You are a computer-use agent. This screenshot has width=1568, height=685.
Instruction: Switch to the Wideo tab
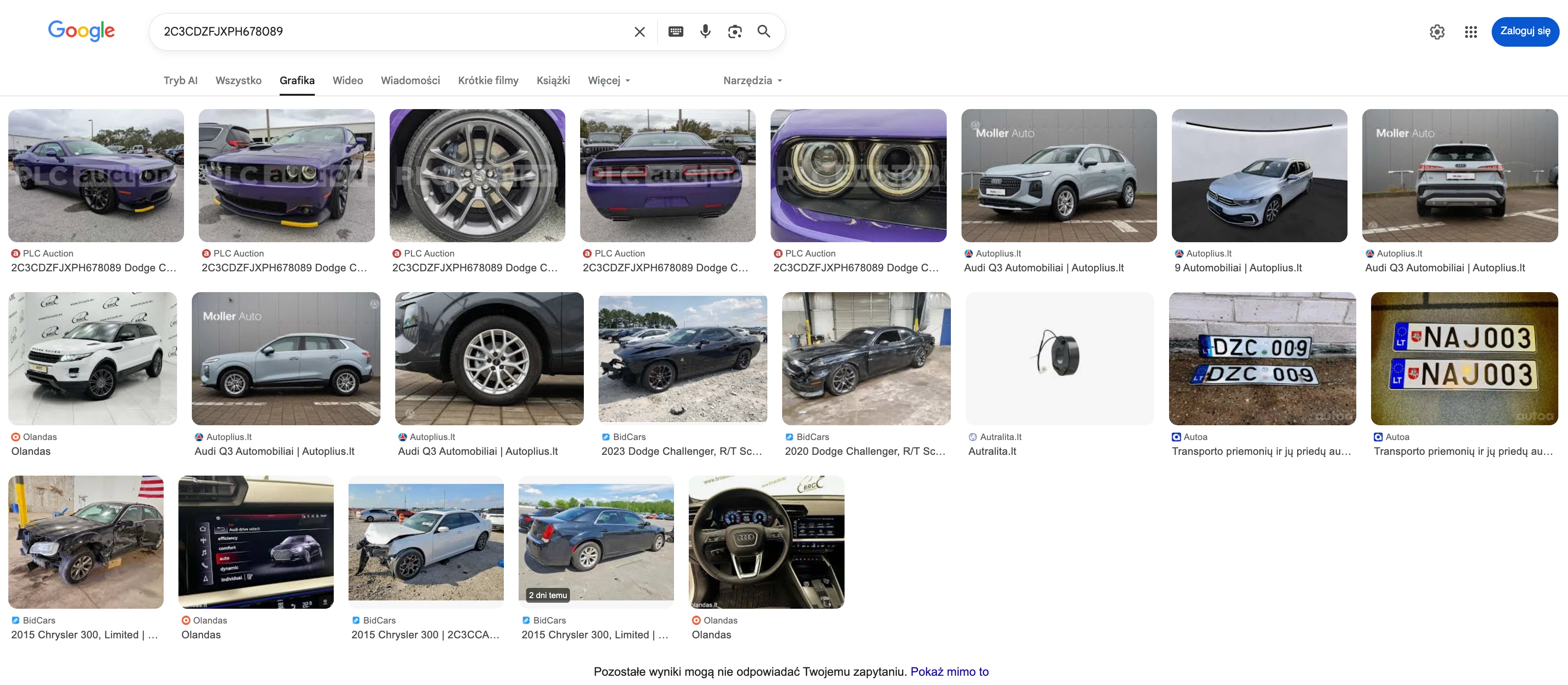[348, 80]
